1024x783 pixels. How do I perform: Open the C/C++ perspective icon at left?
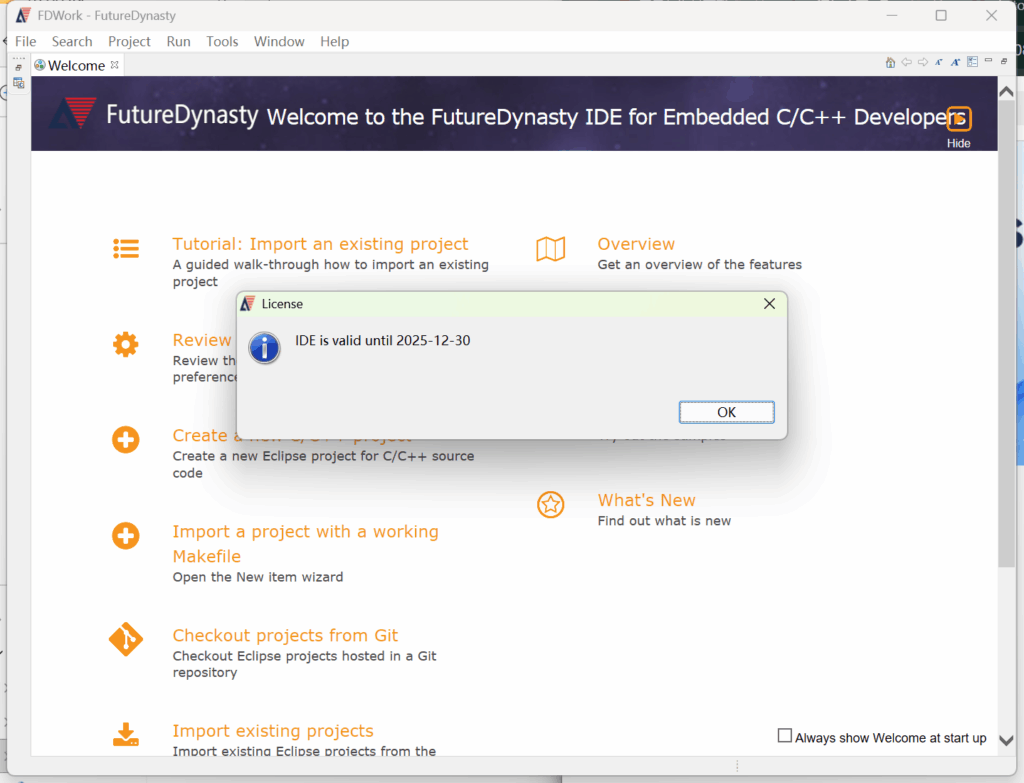(x=18, y=84)
